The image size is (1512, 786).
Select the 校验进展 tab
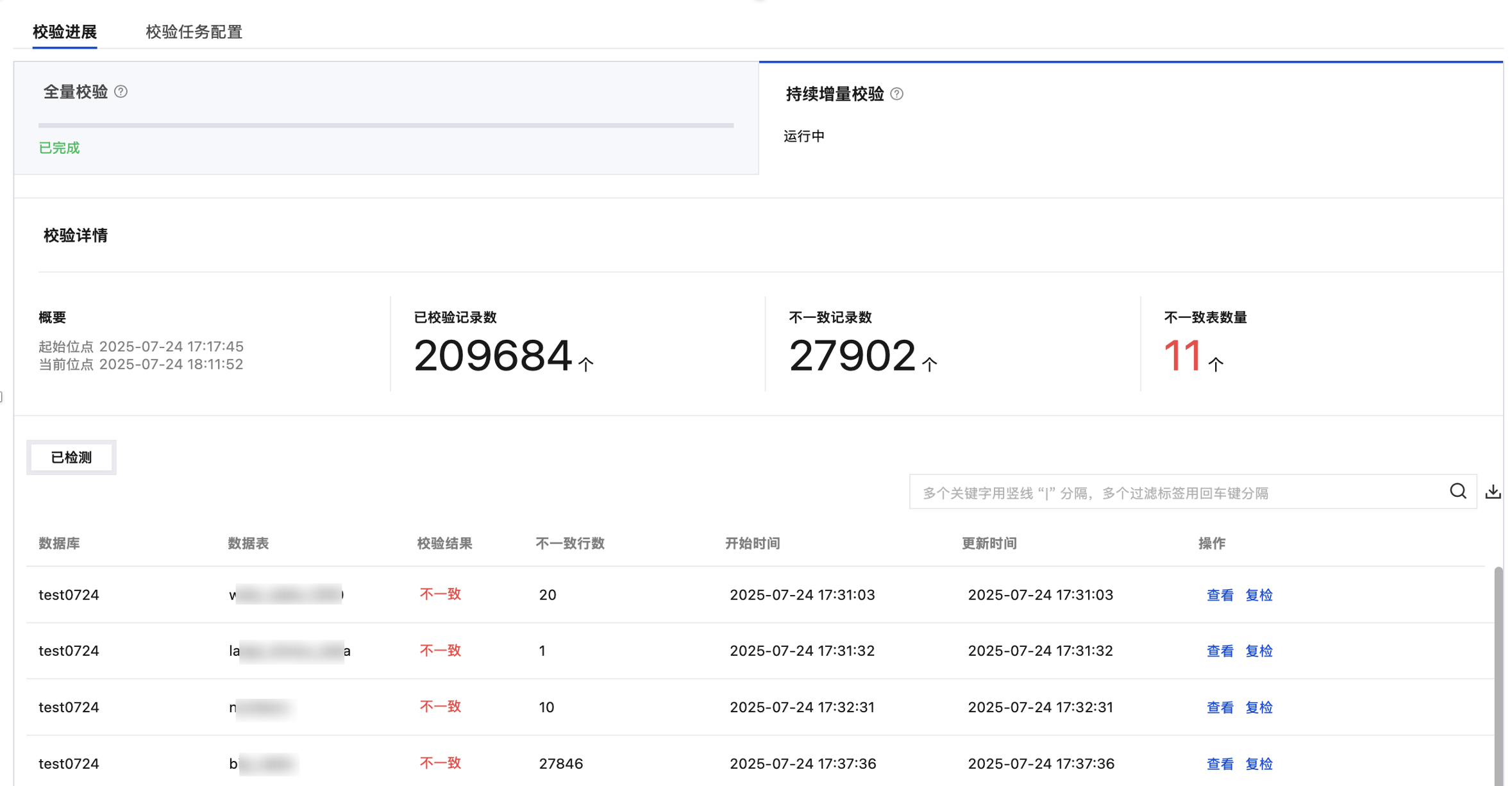click(65, 31)
